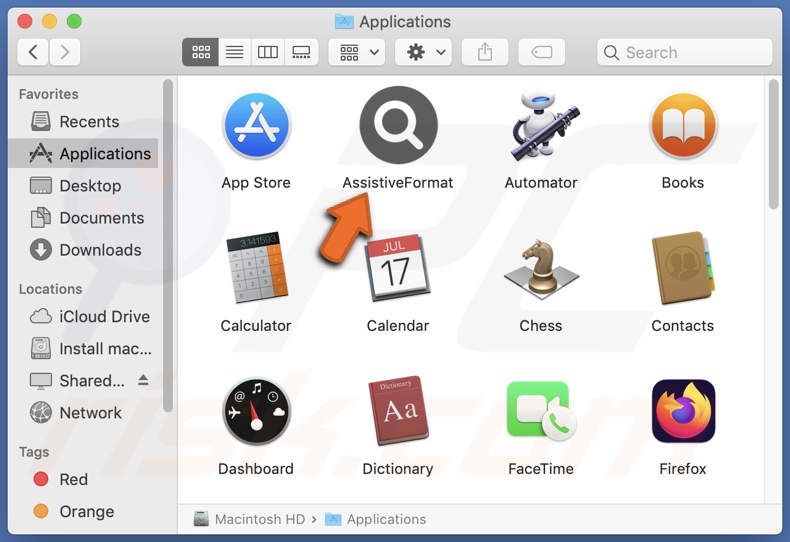Open iCloud Drive in the sidebar
The width and height of the screenshot is (790, 542).
[x=83, y=316]
